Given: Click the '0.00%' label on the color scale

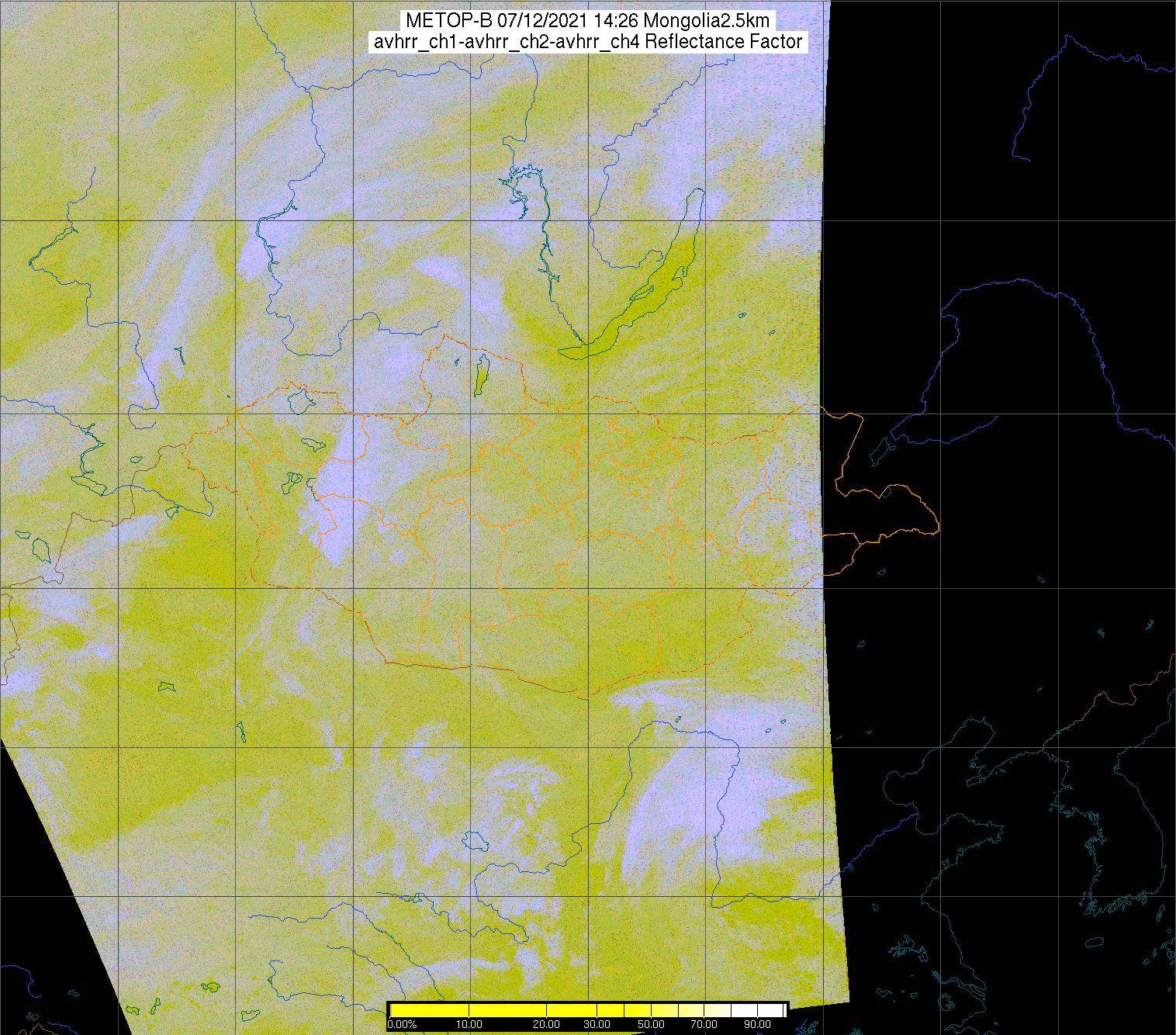Looking at the screenshot, I should [x=402, y=1024].
